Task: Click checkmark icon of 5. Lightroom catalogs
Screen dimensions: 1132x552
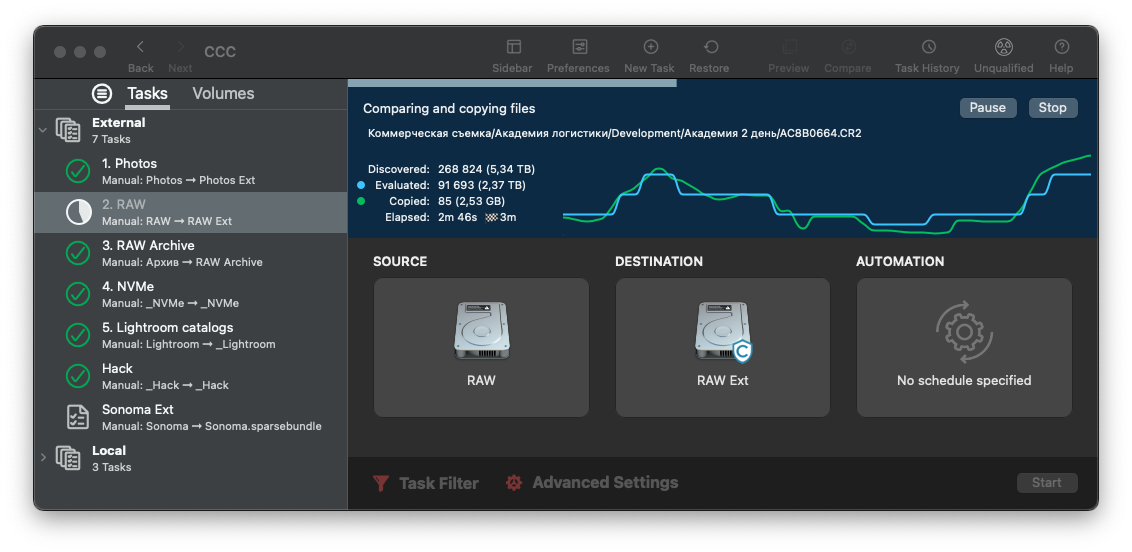Action: coord(78,336)
